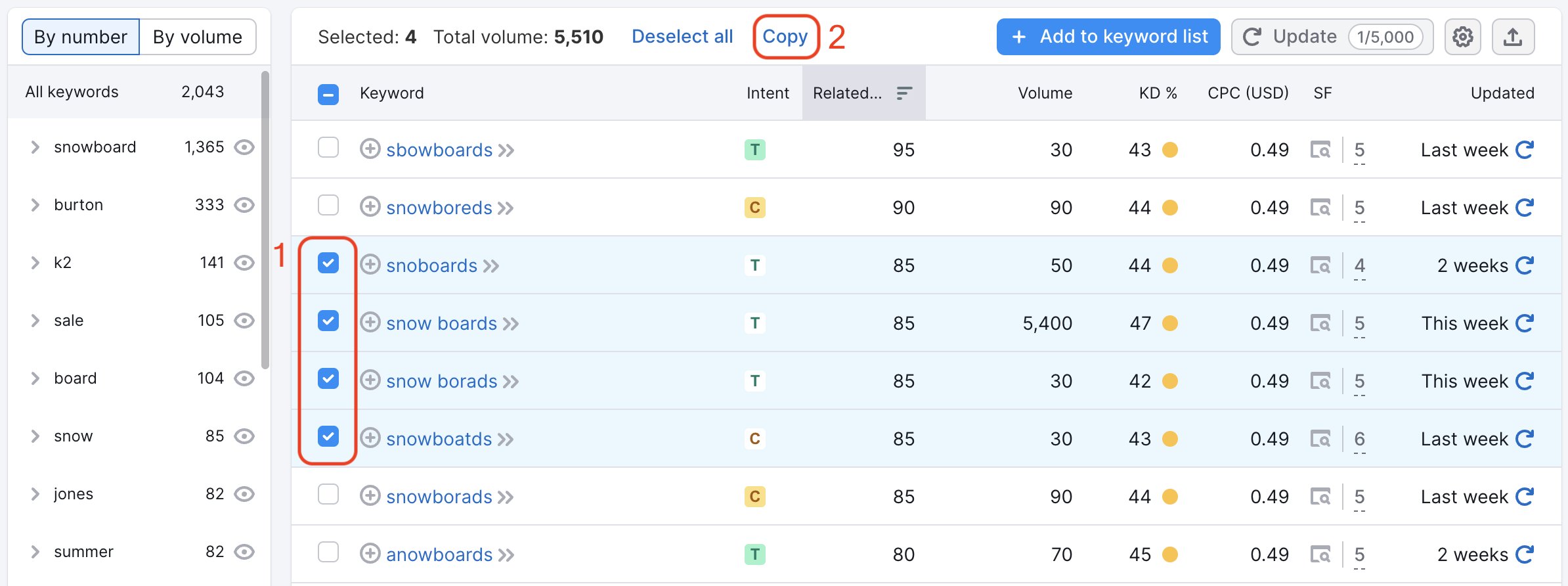Click Add to keyword list button

point(1108,37)
